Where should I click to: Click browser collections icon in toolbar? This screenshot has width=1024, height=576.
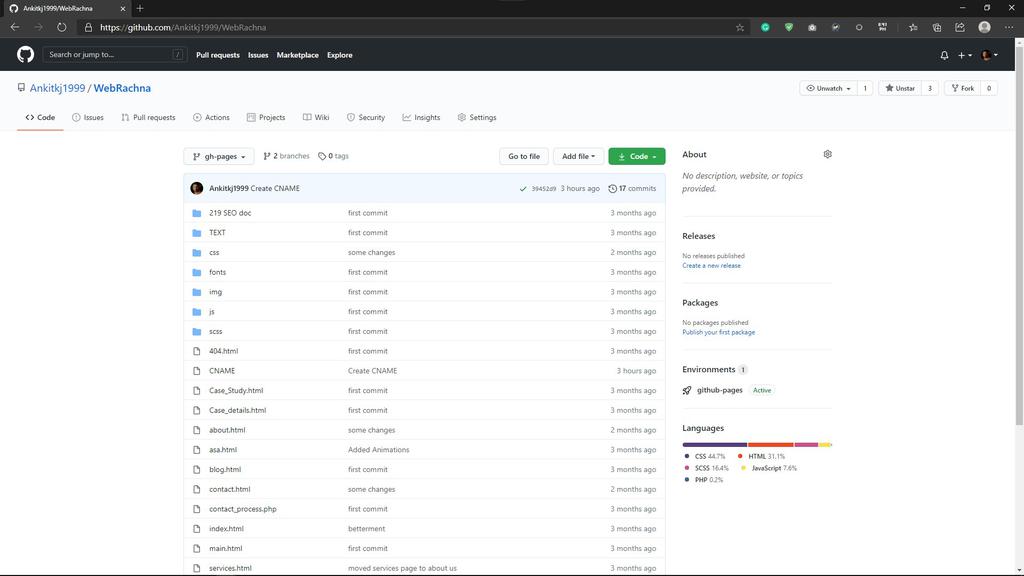click(x=936, y=27)
